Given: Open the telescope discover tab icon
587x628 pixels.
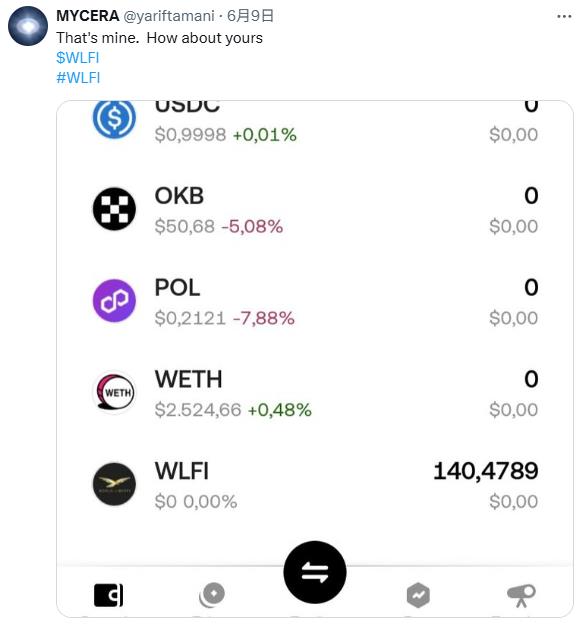Looking at the screenshot, I should point(521,596).
